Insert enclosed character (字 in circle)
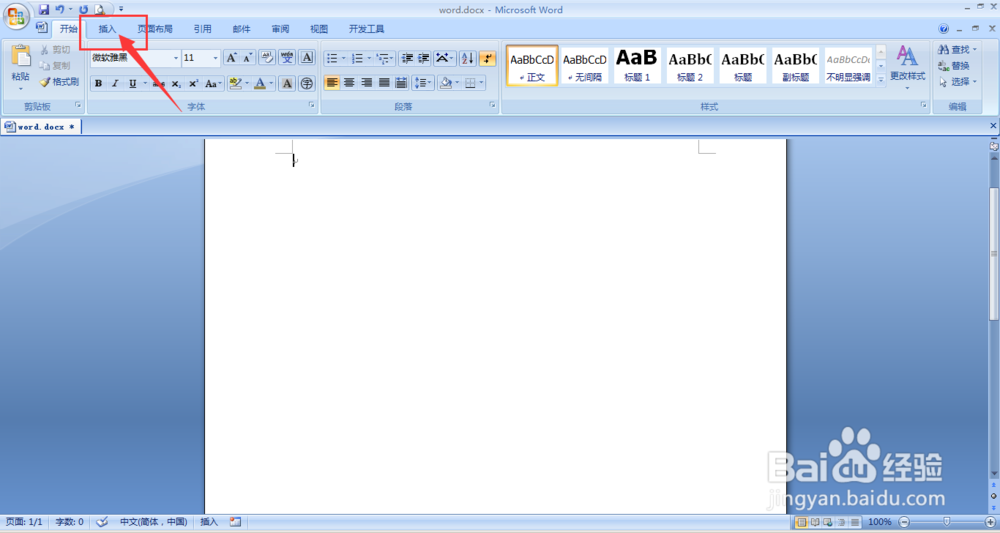This screenshot has width=1000, height=533. pyautogui.click(x=307, y=84)
